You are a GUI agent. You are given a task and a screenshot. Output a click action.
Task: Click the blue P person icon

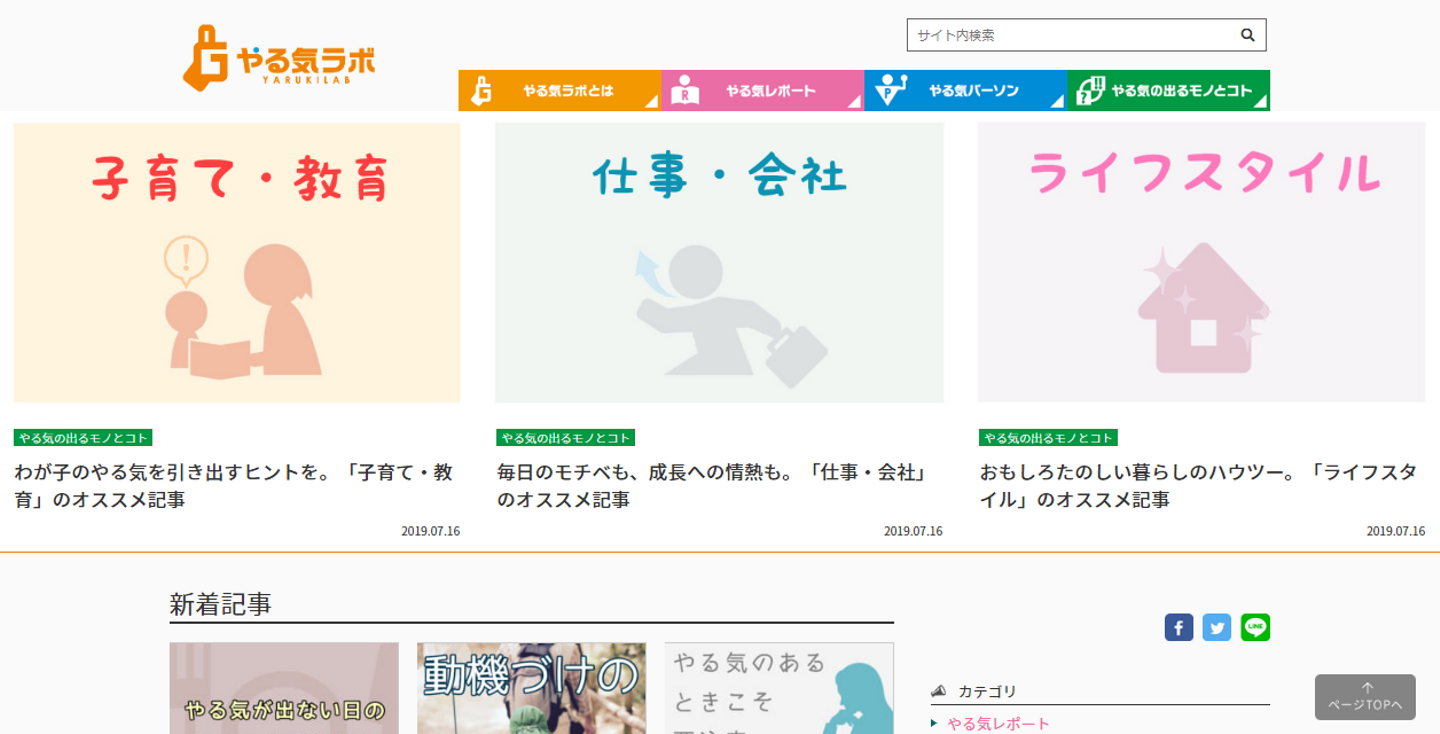click(x=889, y=90)
